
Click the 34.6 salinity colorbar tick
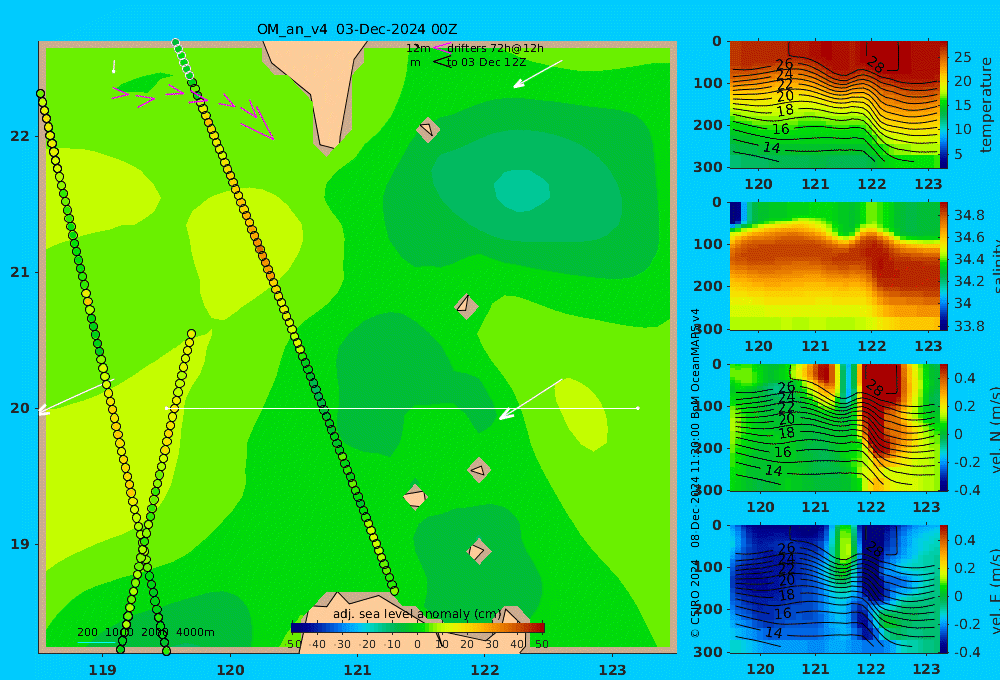click(969, 237)
